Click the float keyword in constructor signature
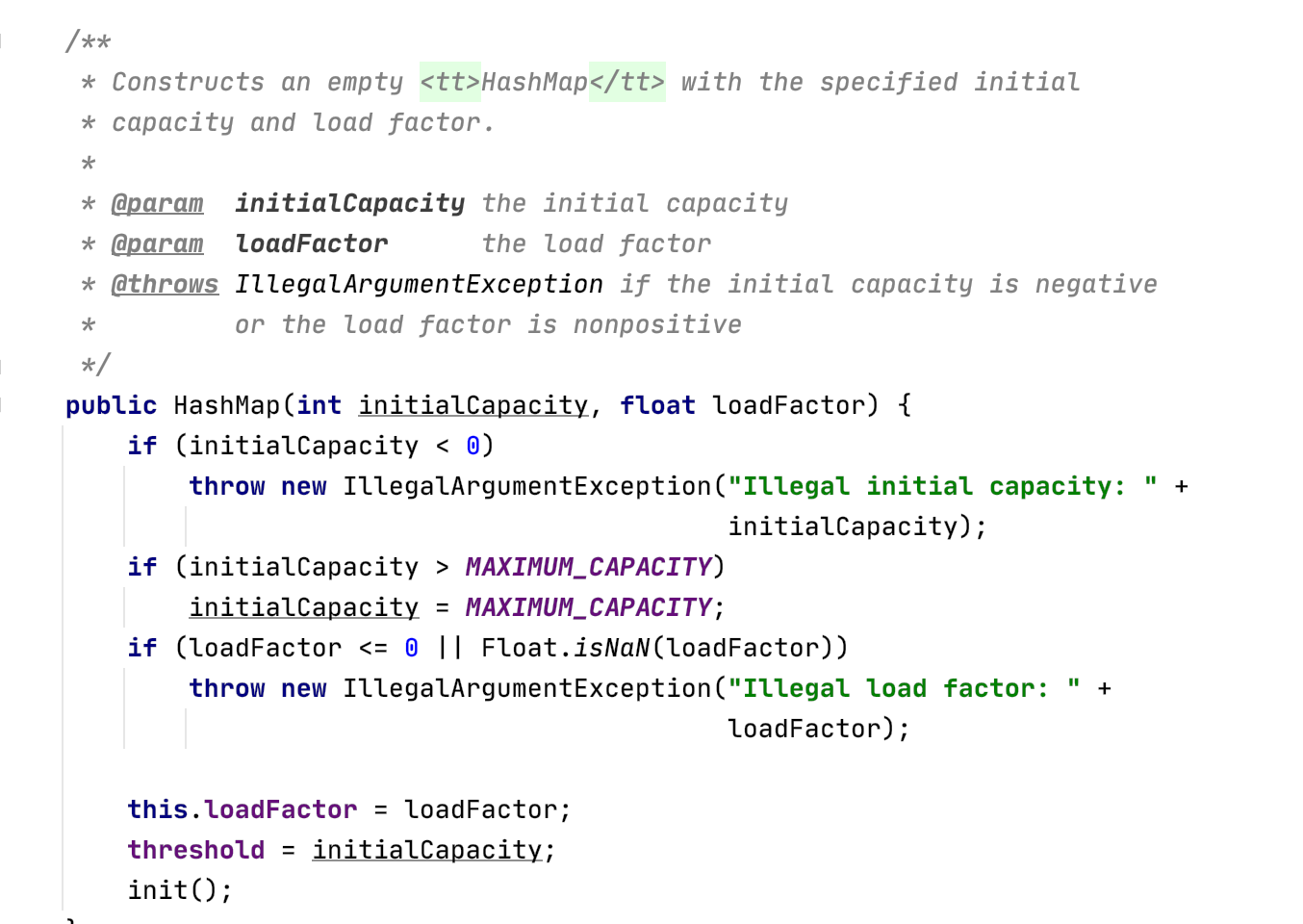 point(657,406)
